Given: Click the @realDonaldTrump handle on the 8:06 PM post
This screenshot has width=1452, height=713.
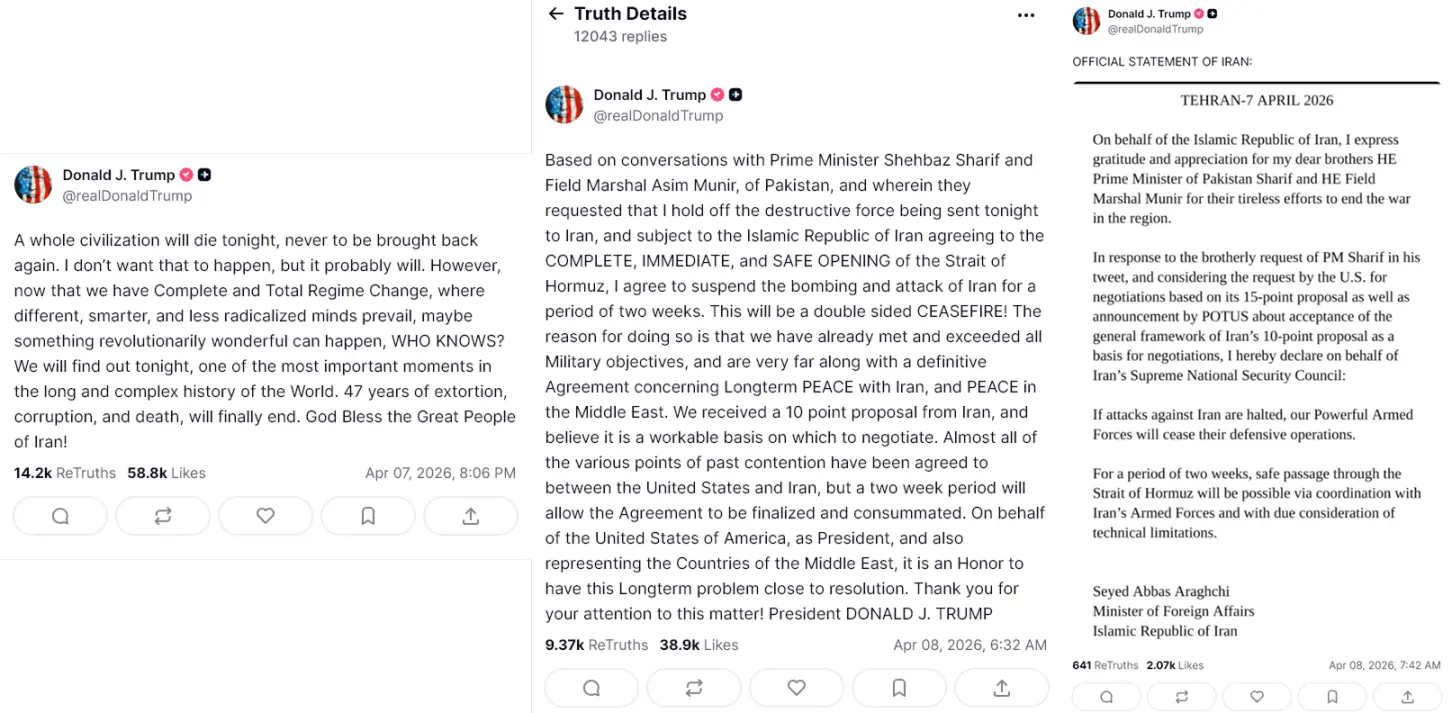Looking at the screenshot, I should coord(127,196).
